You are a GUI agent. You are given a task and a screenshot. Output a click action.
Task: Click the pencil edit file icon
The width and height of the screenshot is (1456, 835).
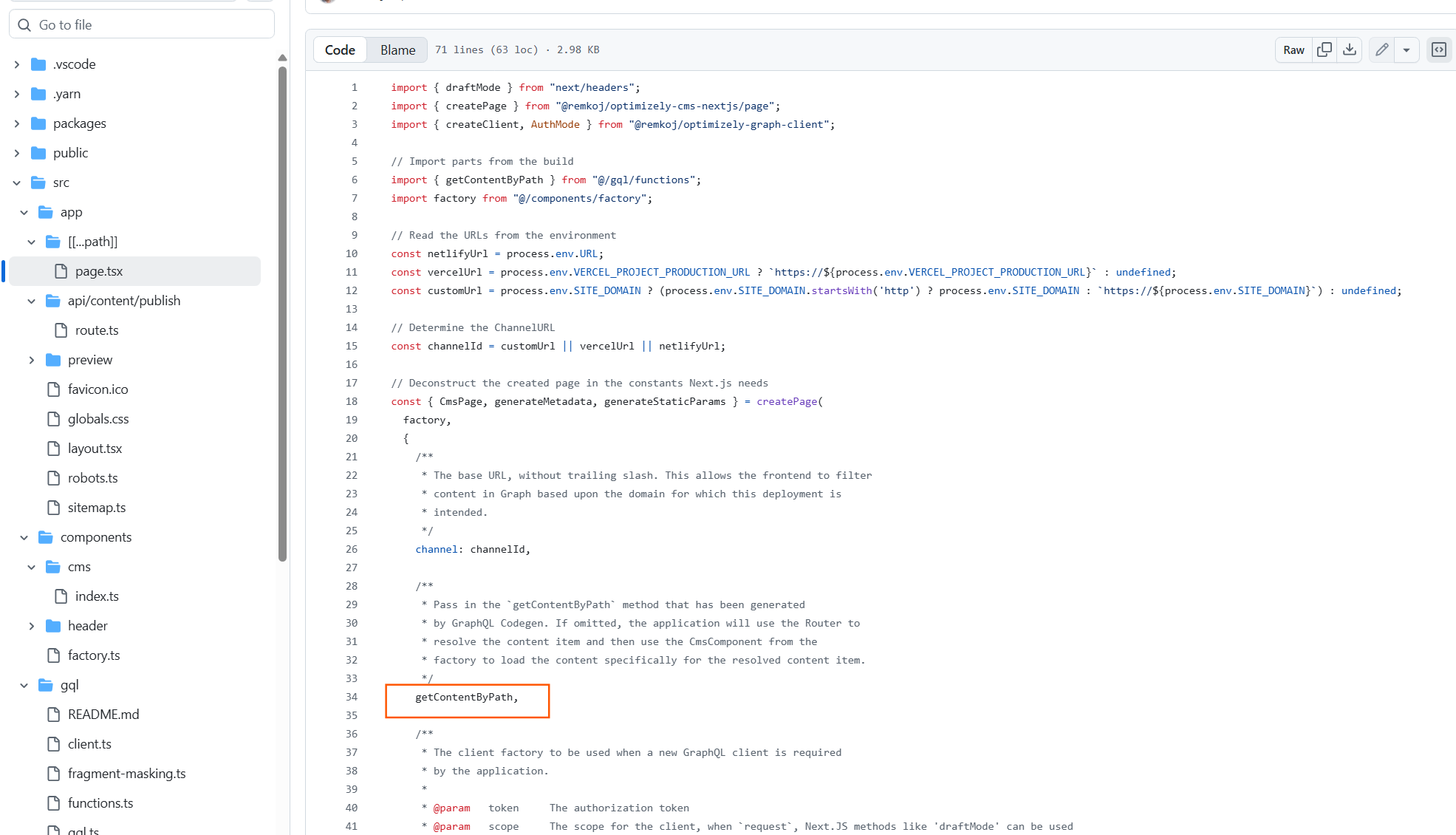tap(1381, 50)
